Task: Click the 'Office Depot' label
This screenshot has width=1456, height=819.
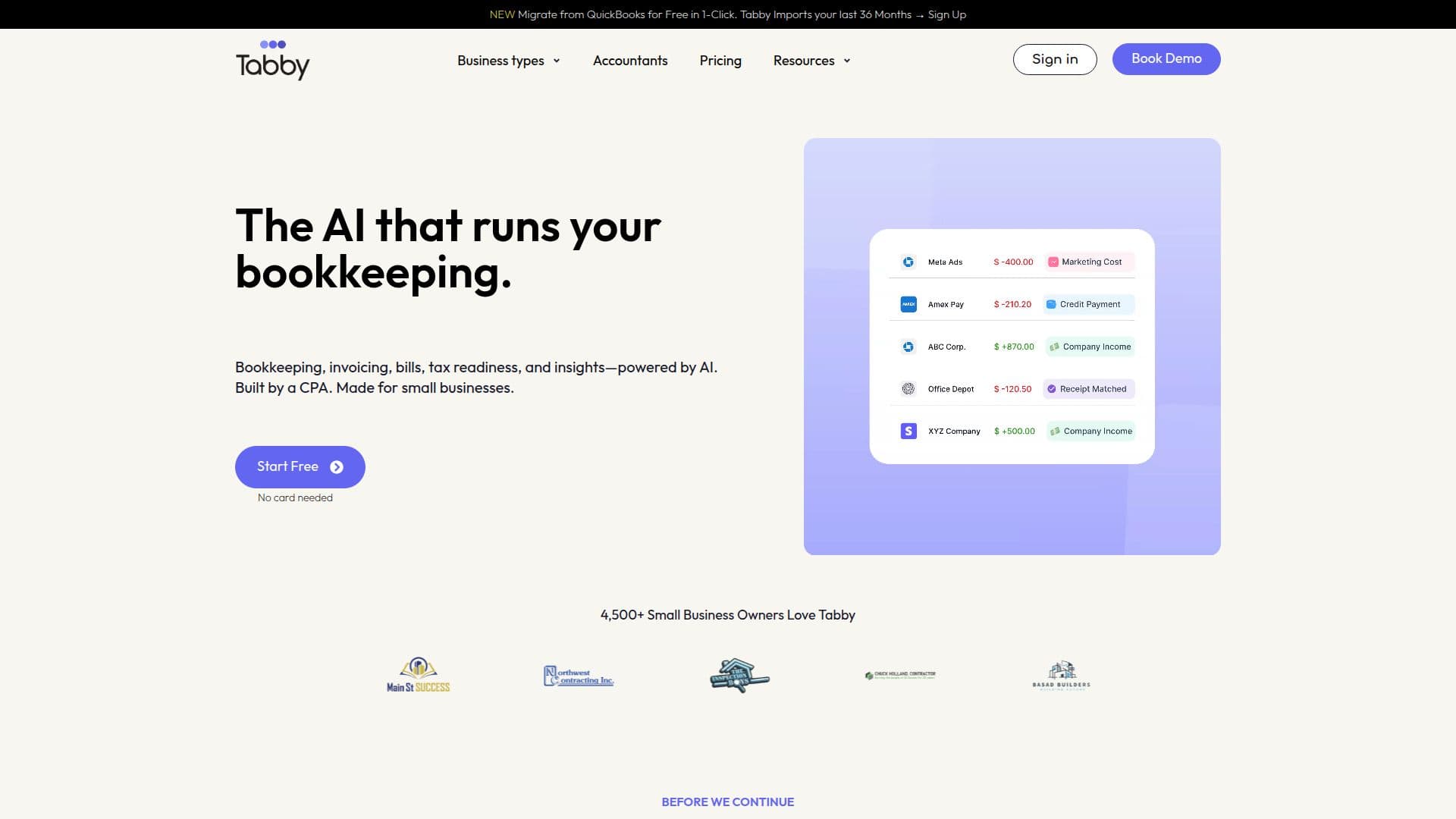Action: (951, 389)
